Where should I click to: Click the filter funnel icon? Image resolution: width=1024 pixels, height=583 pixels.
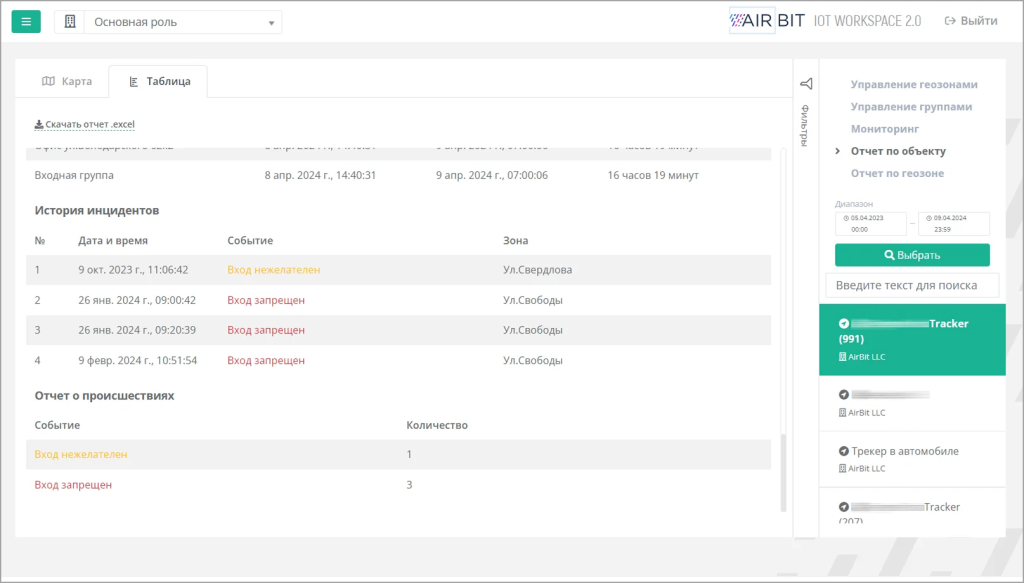pos(806,84)
